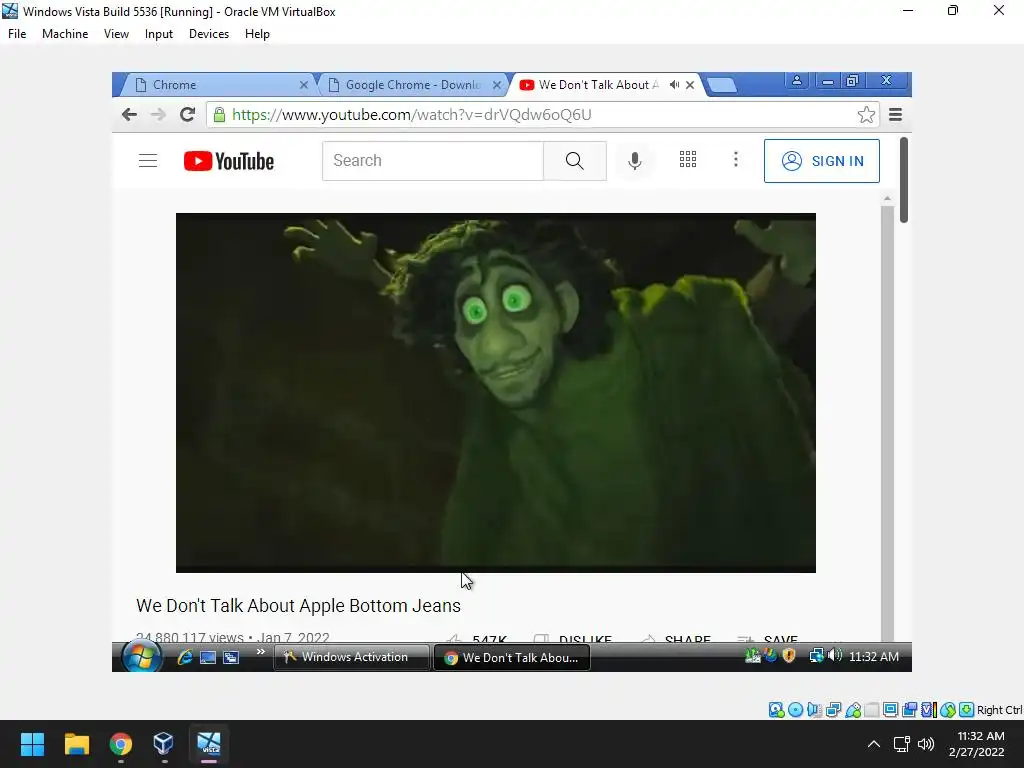Image resolution: width=1024 pixels, height=768 pixels.
Task: Go forward in browser history
Action: 158,115
